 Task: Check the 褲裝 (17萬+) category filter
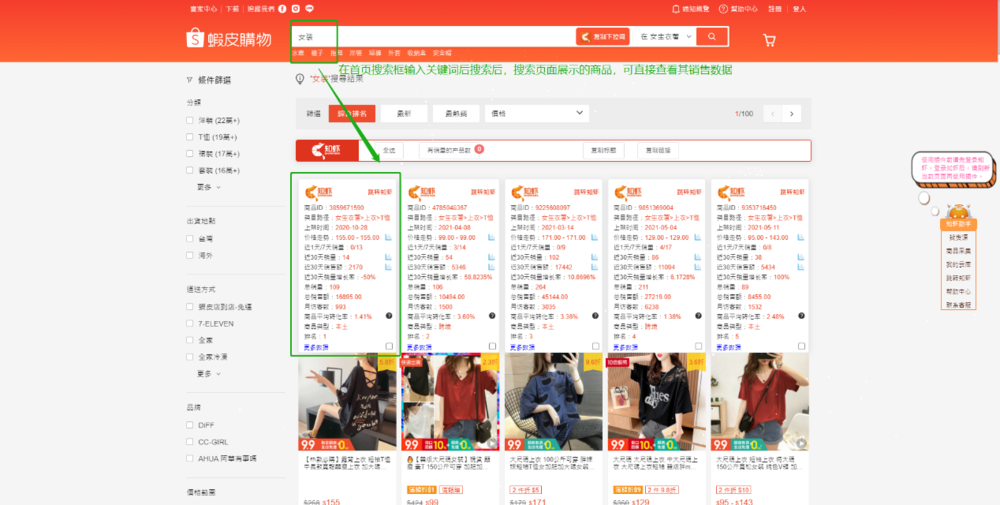click(x=190, y=154)
